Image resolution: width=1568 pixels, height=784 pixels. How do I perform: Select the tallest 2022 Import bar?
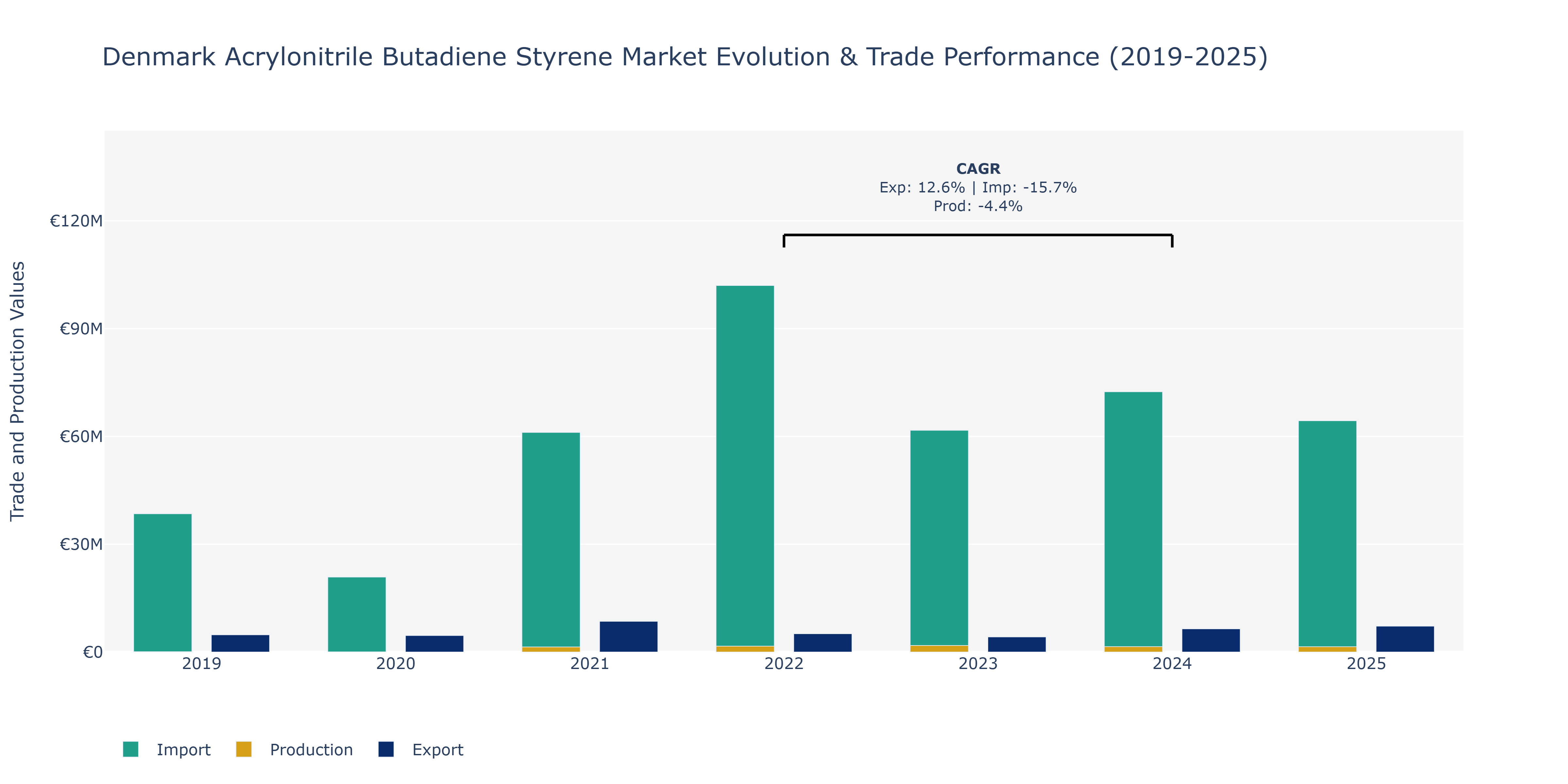[745, 465]
